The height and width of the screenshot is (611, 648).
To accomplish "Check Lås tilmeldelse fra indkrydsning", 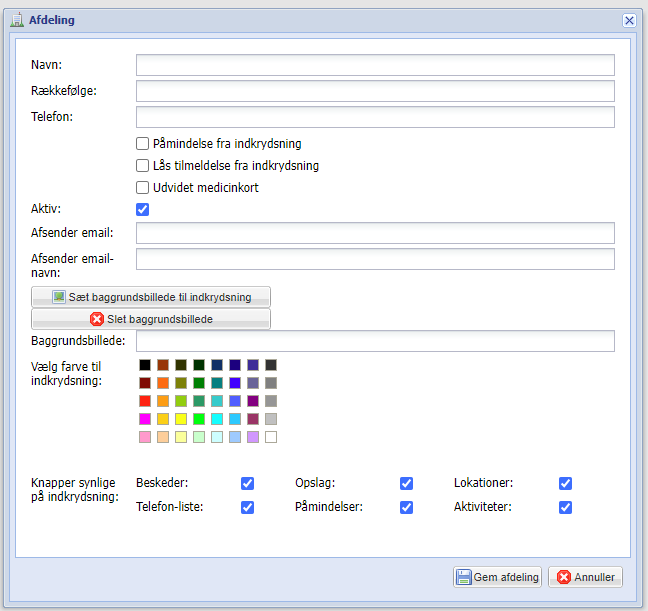I will pyautogui.click(x=143, y=165).
